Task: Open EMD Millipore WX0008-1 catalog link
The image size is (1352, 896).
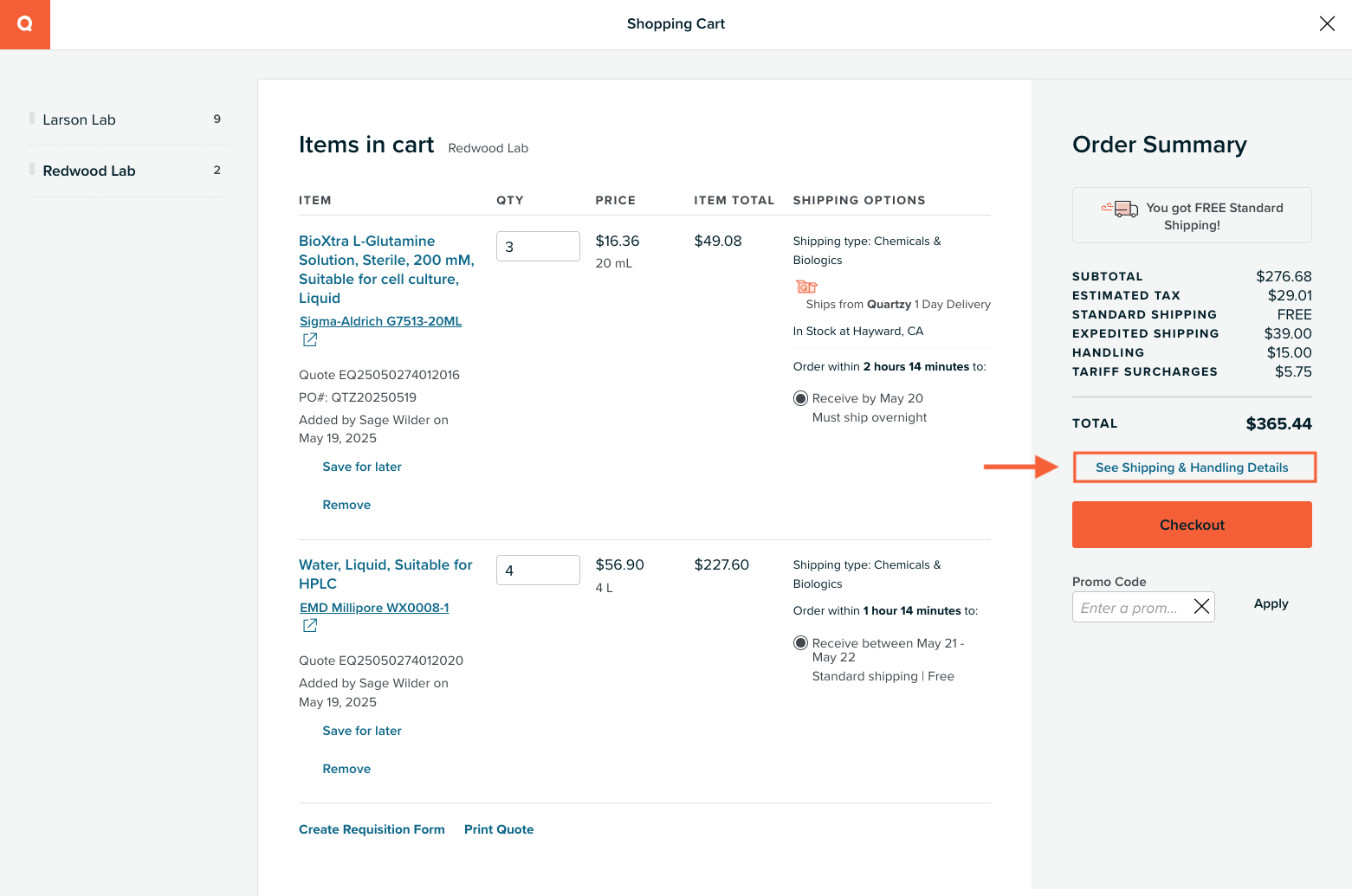Action: point(374,608)
